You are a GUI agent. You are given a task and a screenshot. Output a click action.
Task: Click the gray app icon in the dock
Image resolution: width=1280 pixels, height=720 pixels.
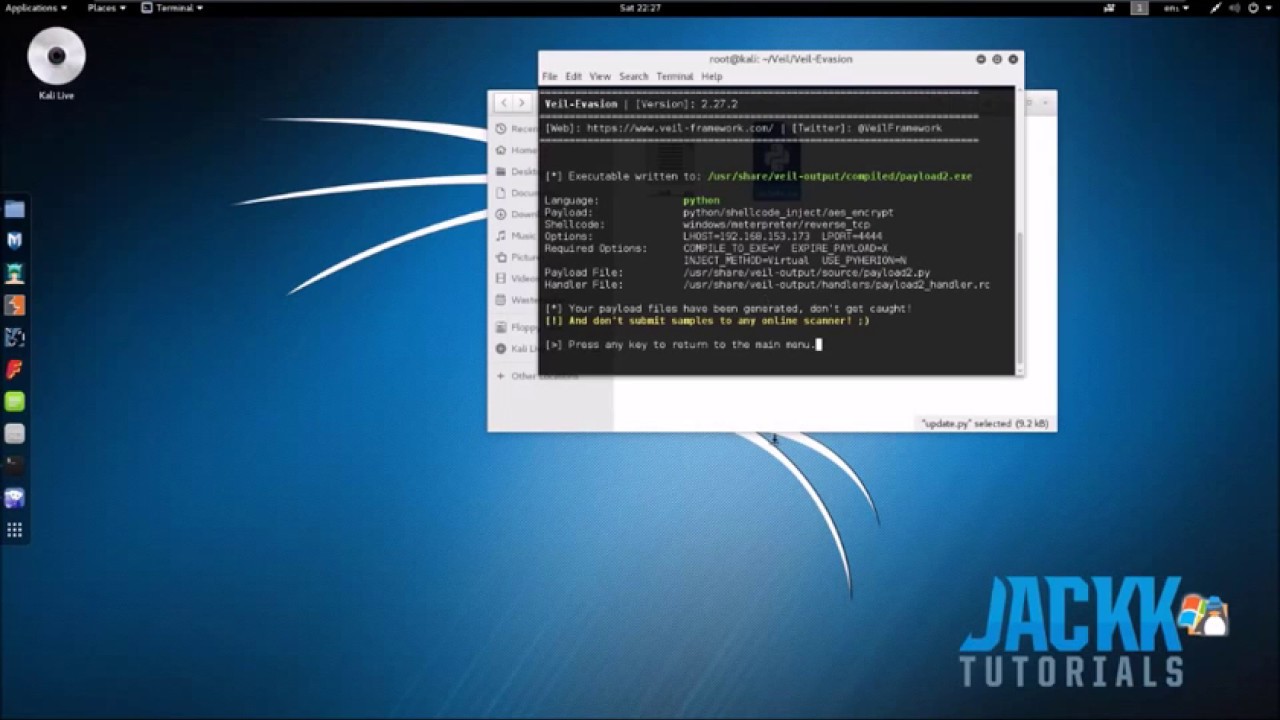[14, 433]
